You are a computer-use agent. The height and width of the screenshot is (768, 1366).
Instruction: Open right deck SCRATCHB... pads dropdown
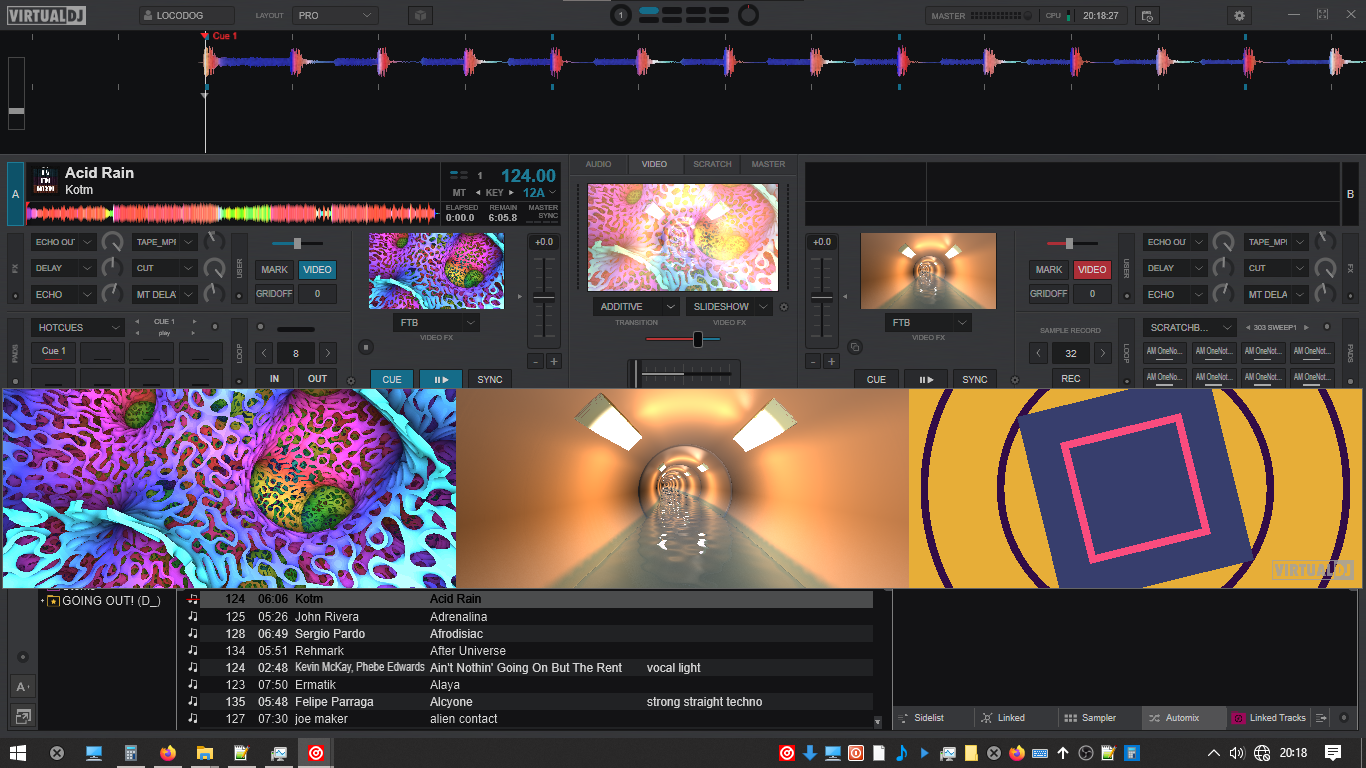tap(1189, 327)
